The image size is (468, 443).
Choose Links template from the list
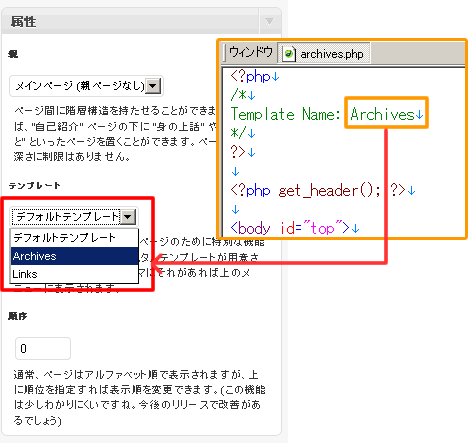(x=74, y=274)
